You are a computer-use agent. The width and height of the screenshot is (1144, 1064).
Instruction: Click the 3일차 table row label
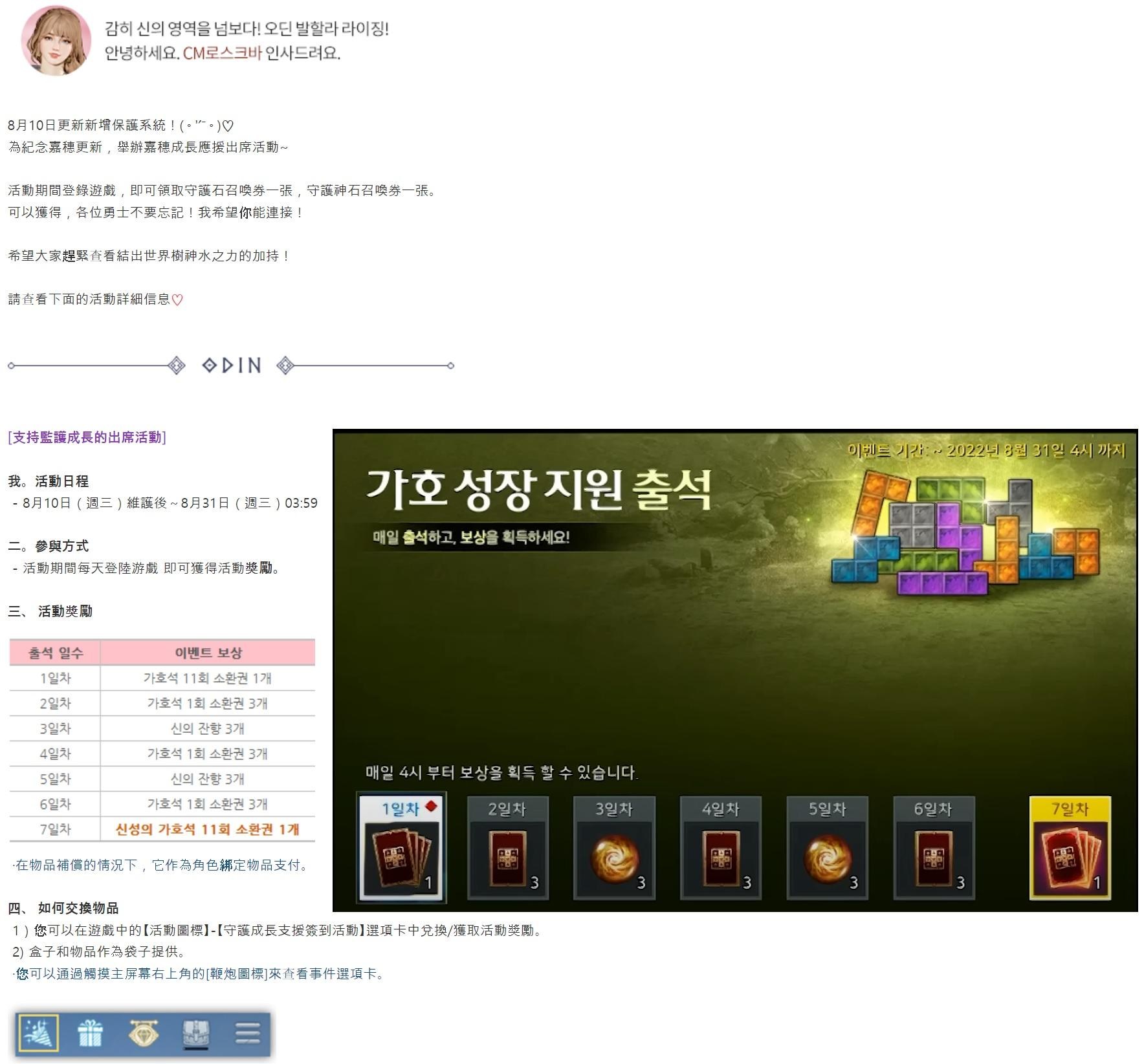pyautogui.click(x=56, y=728)
